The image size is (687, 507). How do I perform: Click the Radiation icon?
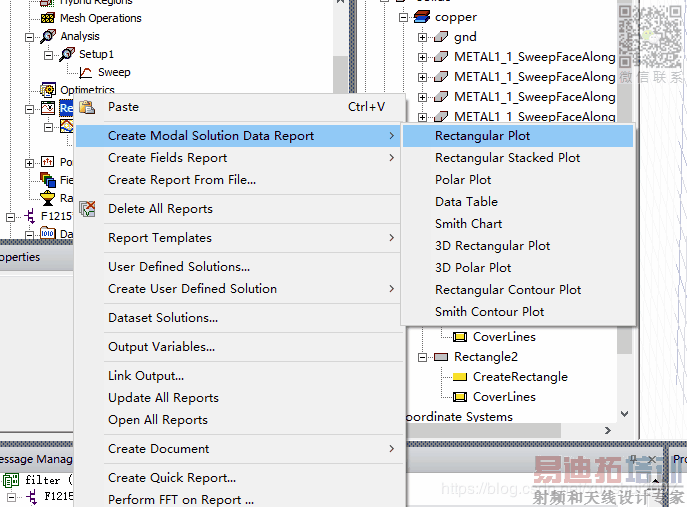pyautogui.click(x=47, y=198)
